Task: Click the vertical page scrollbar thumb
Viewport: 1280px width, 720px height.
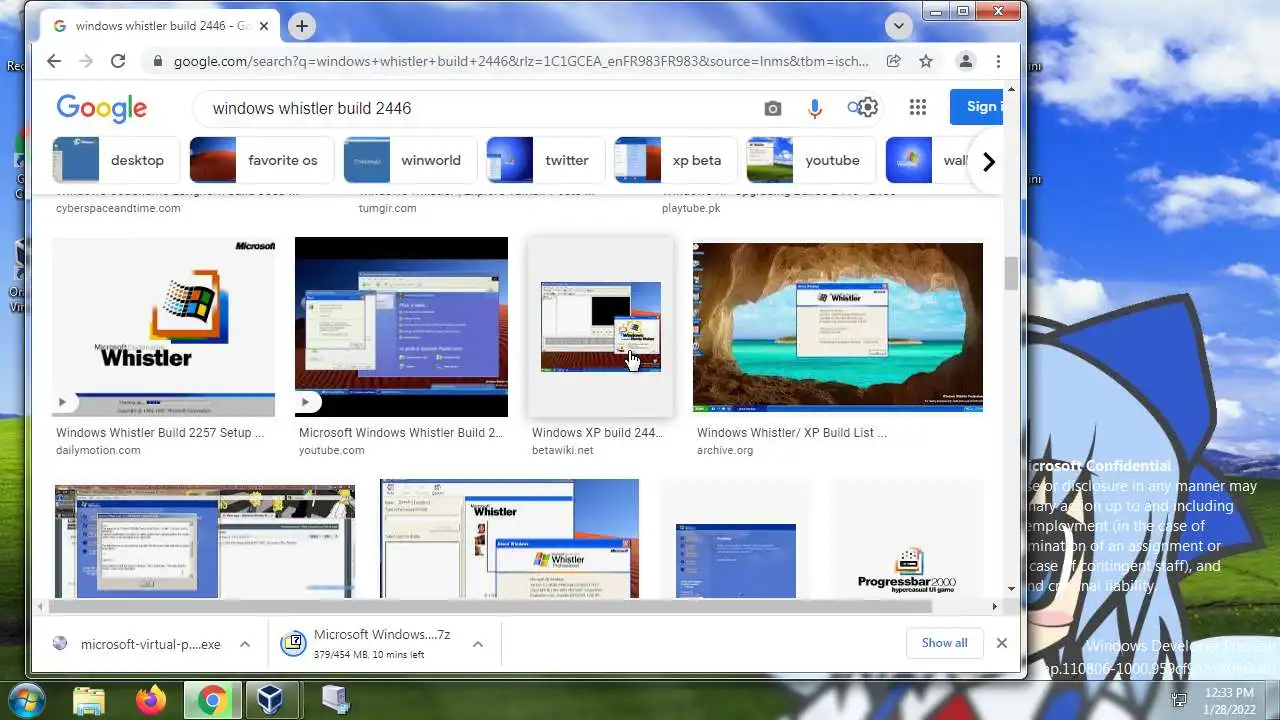Action: (1012, 272)
